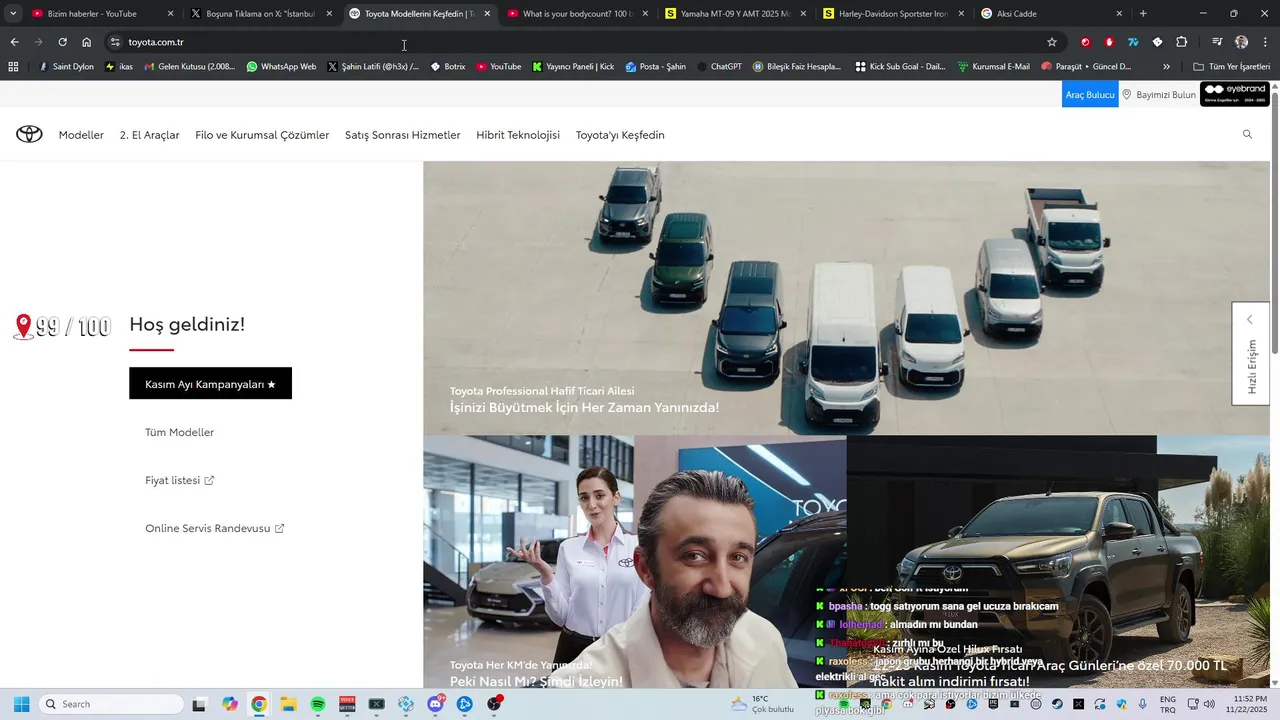Click the browser back arrow
Viewport: 1280px width, 720px height.
point(14,42)
